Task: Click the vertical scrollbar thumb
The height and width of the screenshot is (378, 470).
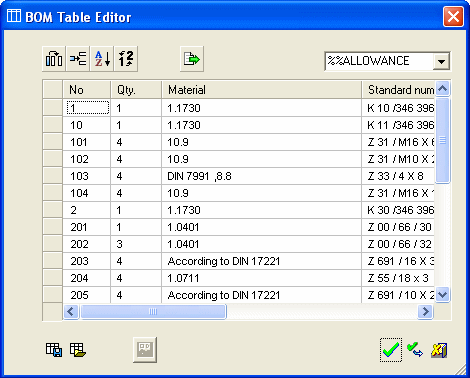Action: tap(443, 140)
